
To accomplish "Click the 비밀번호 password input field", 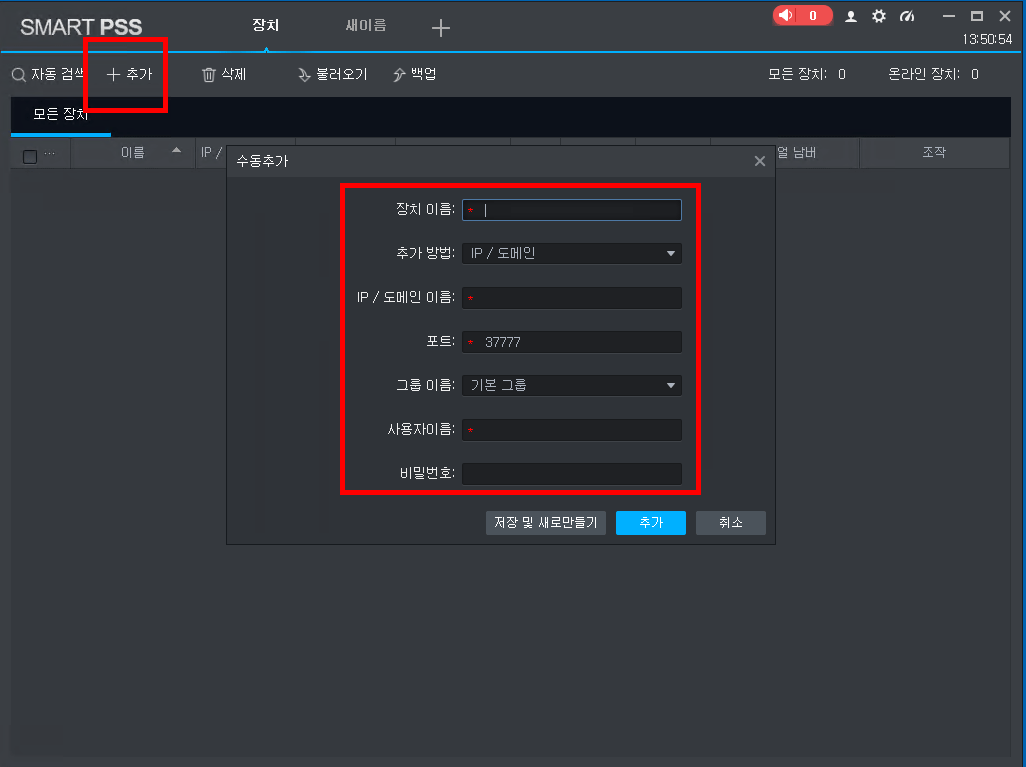I will click(571, 473).
